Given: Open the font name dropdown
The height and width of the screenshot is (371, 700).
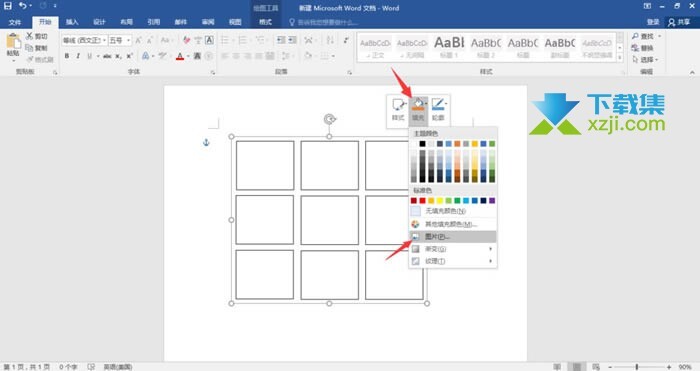Looking at the screenshot, I should 104,40.
